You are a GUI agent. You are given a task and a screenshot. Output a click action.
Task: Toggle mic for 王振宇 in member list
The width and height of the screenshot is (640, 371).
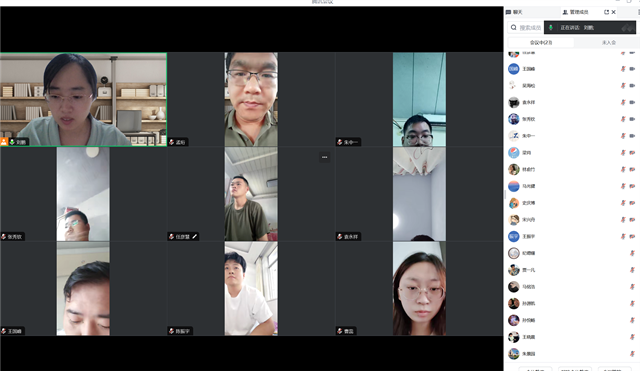coord(623,236)
